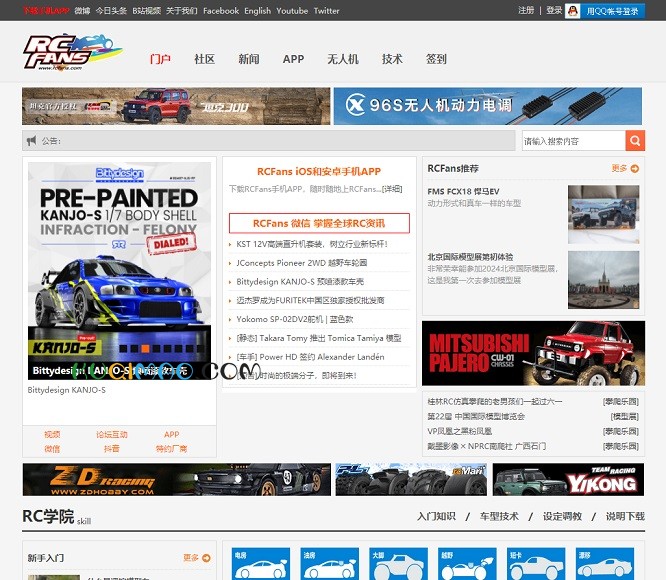Open the JConcepts Pioneer 2WD article
Viewport: 666px width, 580px height.
302,263
